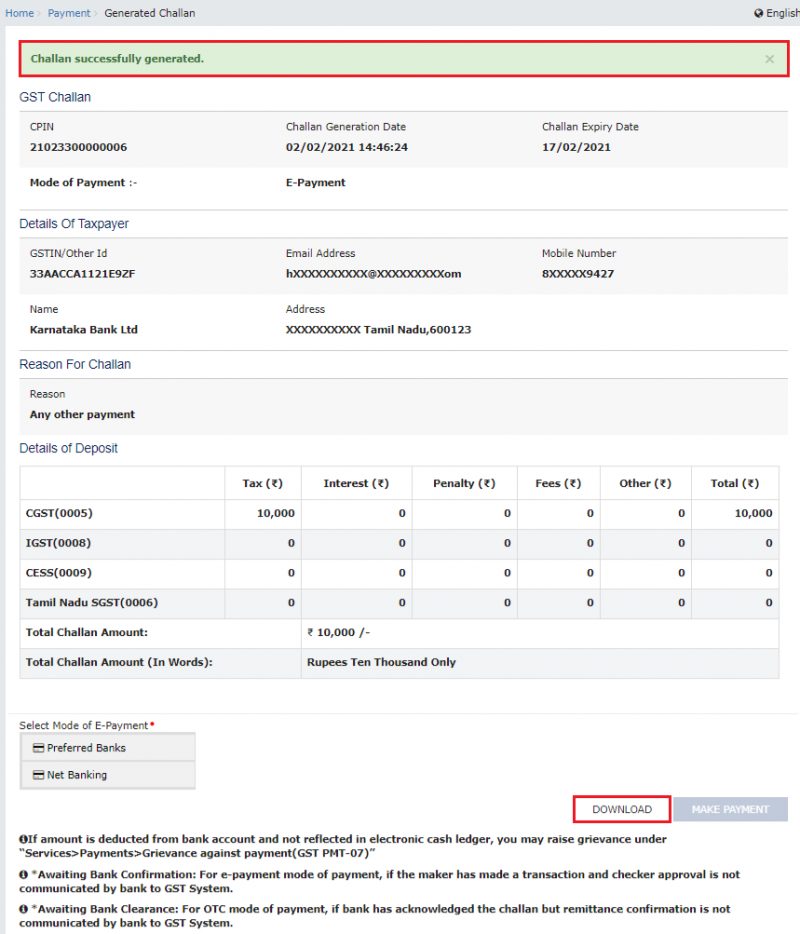Dismiss the Challan successfully generated alert
The height and width of the screenshot is (934, 800).
770,58
